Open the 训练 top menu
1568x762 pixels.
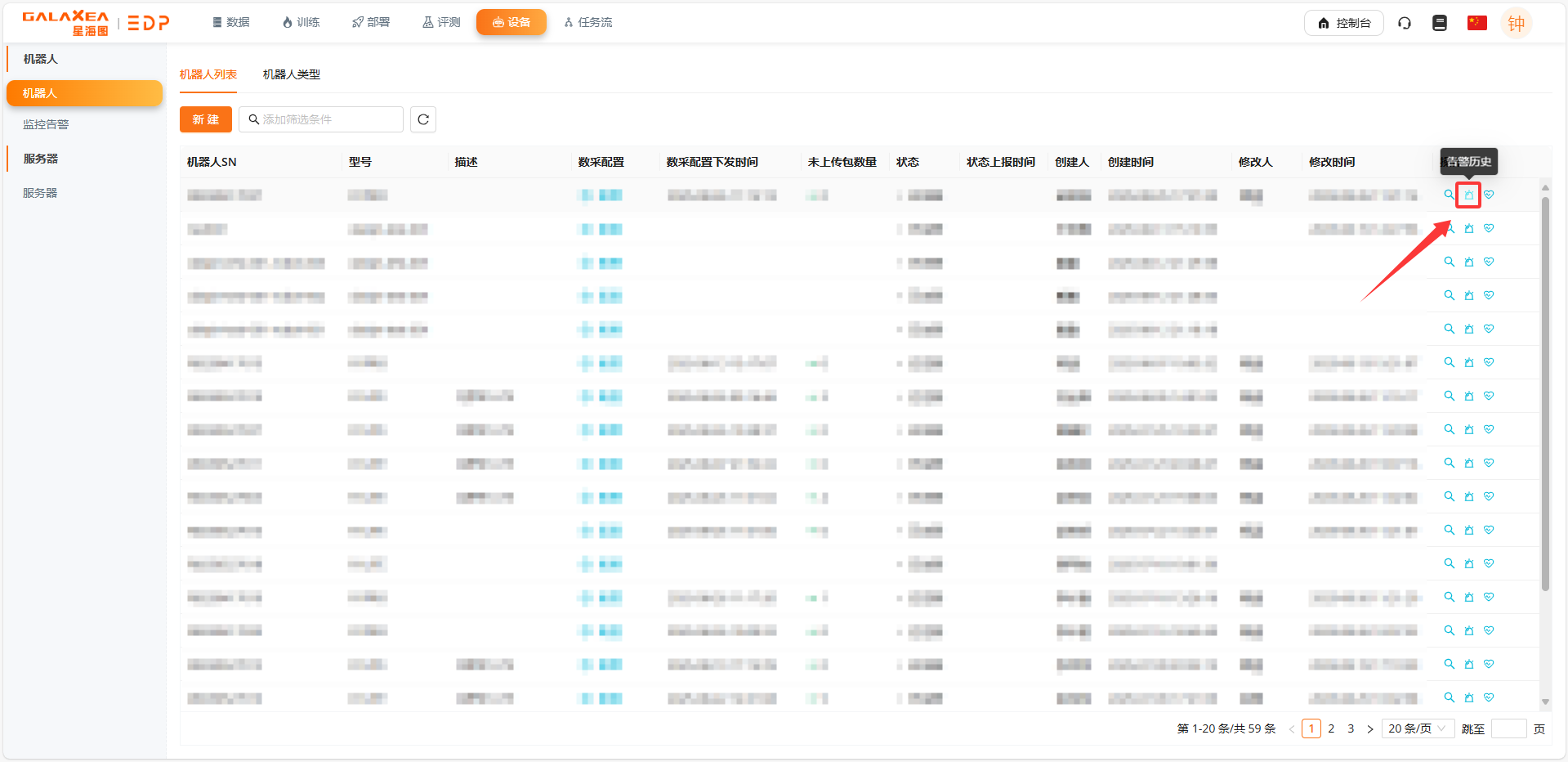pos(301,22)
